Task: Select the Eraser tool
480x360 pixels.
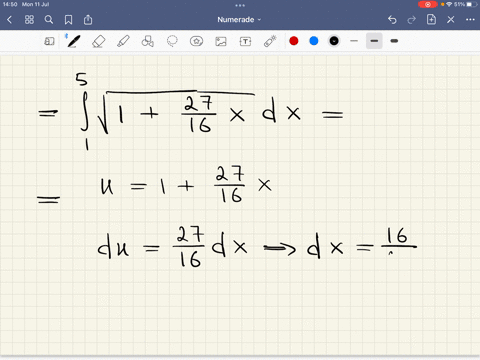Action: (x=98, y=41)
